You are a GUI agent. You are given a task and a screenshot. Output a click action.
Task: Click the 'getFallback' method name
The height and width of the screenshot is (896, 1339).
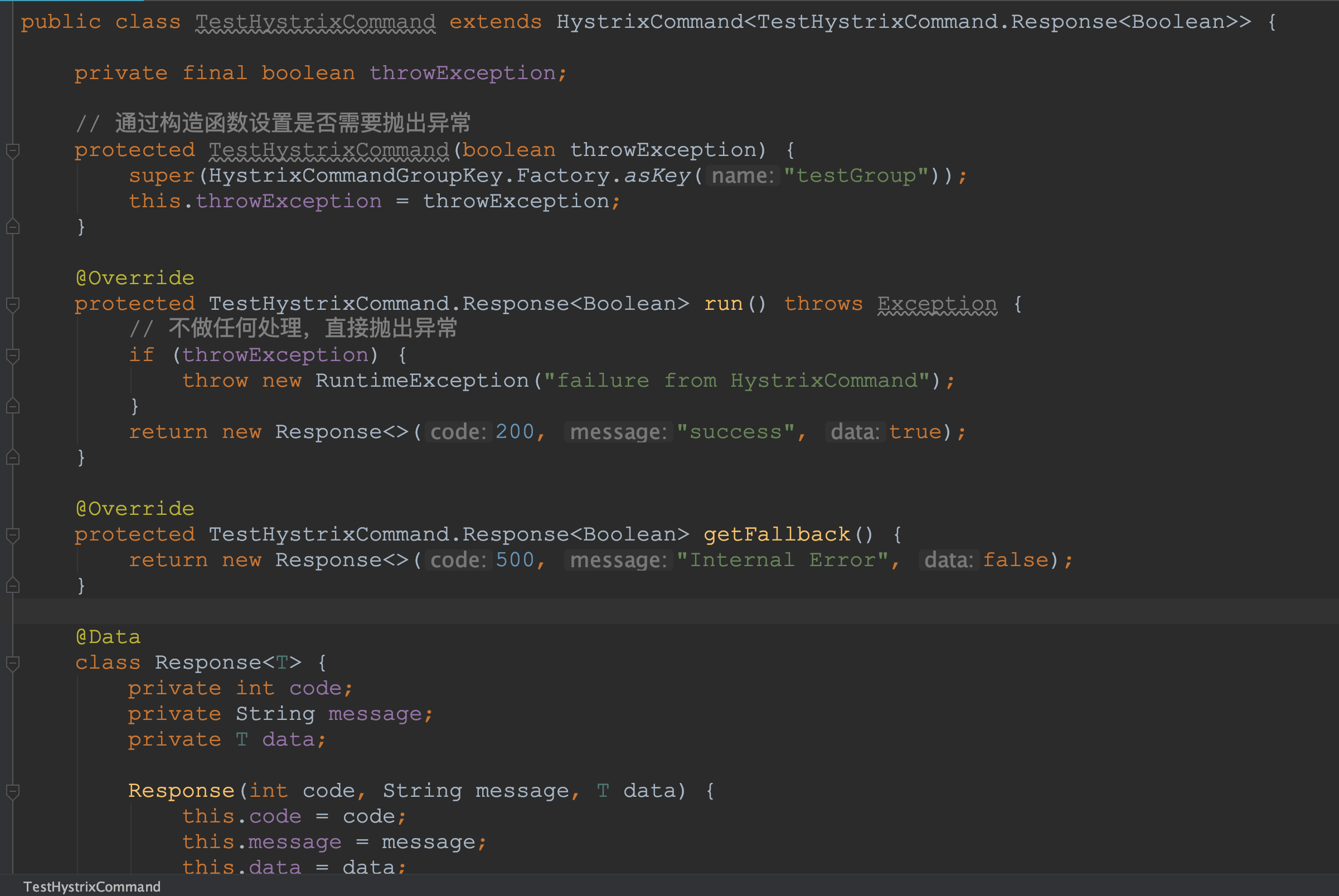coord(777,534)
